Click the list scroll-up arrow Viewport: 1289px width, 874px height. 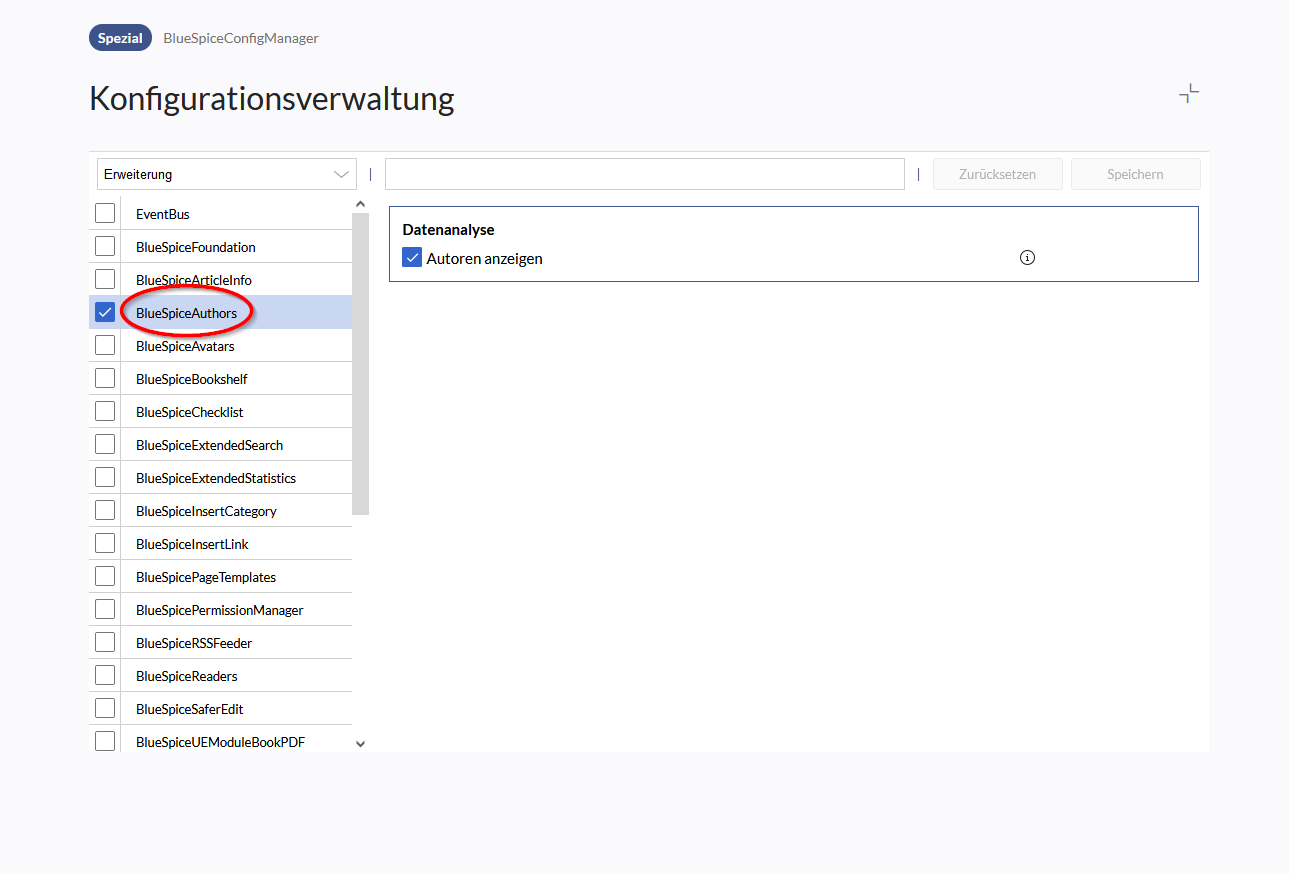(x=361, y=205)
